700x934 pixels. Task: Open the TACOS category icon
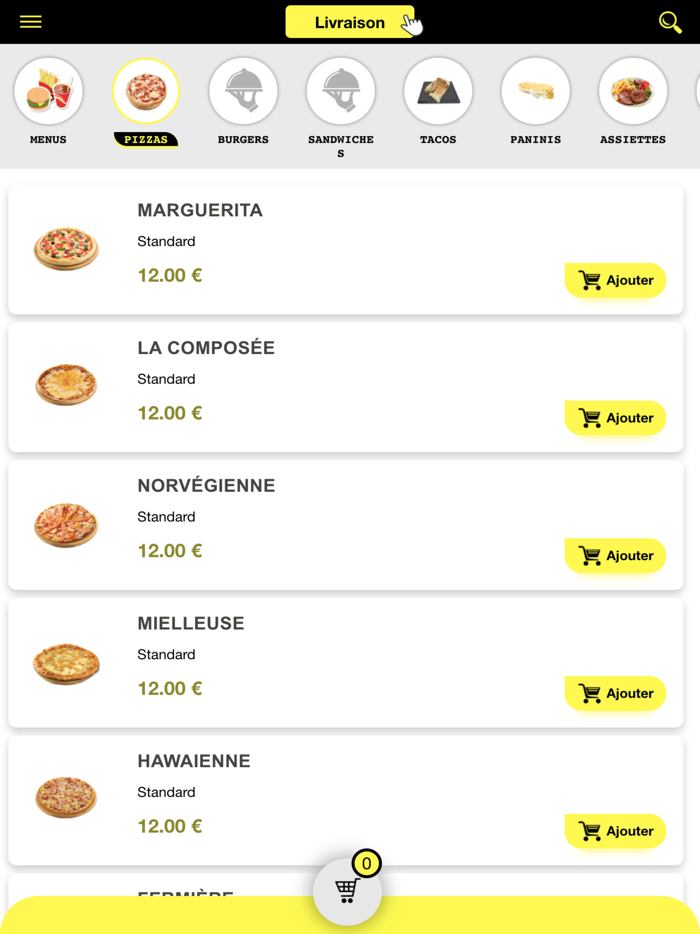pyautogui.click(x=438, y=90)
